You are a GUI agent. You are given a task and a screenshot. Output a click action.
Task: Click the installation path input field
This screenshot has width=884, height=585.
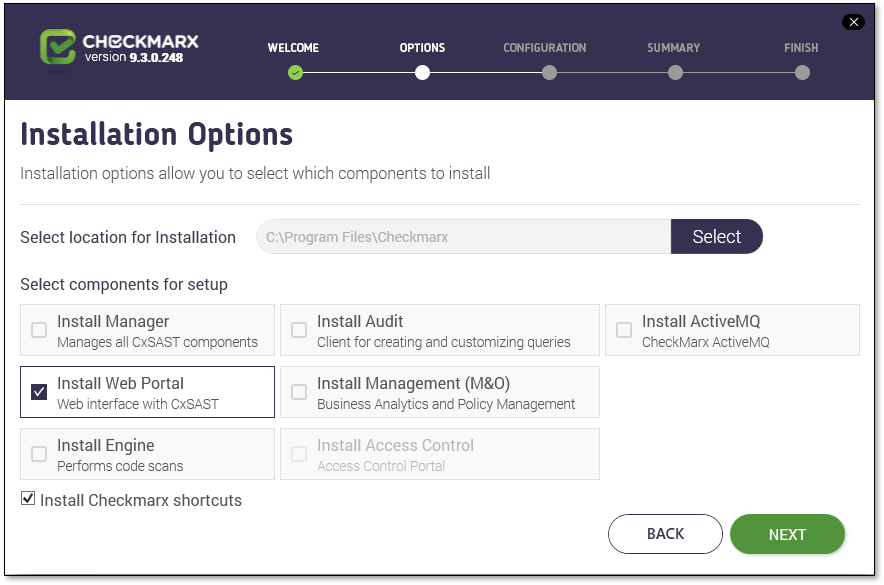tap(463, 237)
